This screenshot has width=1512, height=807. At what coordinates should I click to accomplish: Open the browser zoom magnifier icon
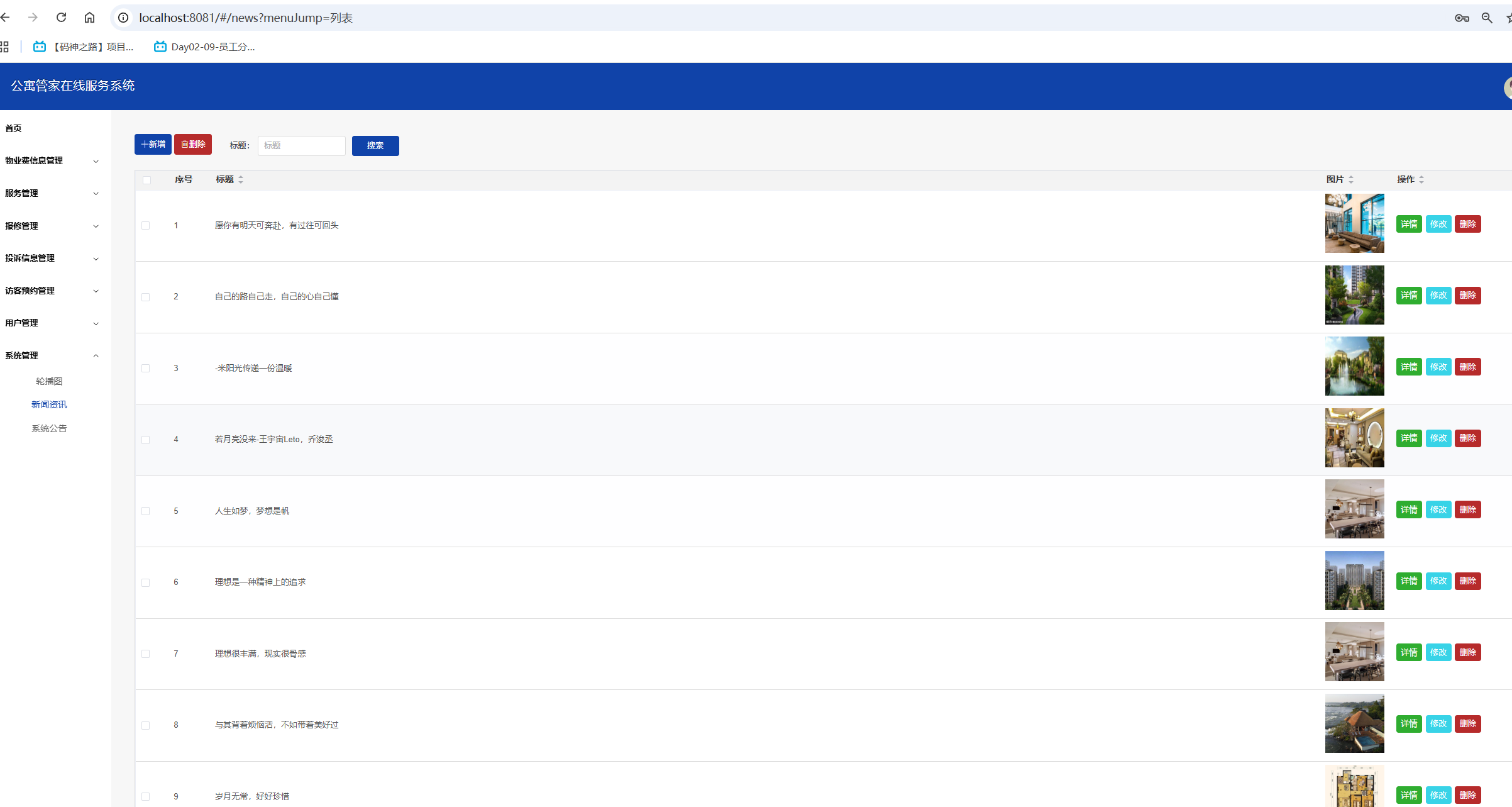[1486, 18]
